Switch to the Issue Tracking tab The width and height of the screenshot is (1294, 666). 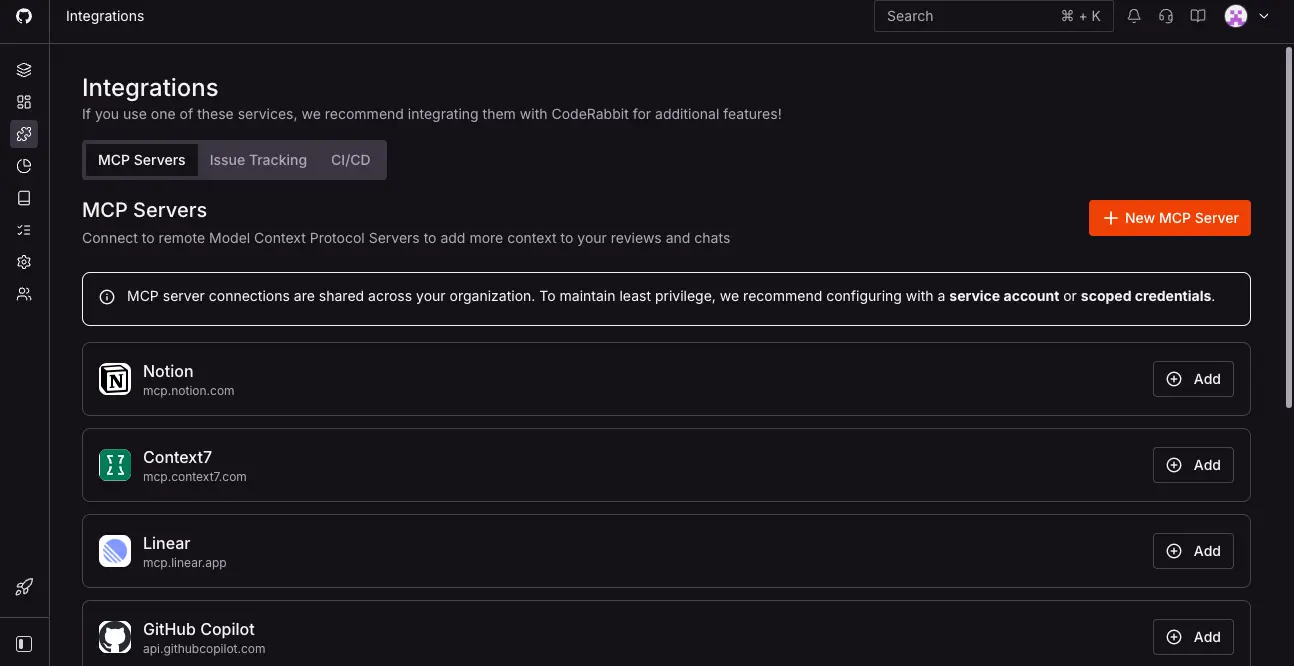(x=258, y=160)
